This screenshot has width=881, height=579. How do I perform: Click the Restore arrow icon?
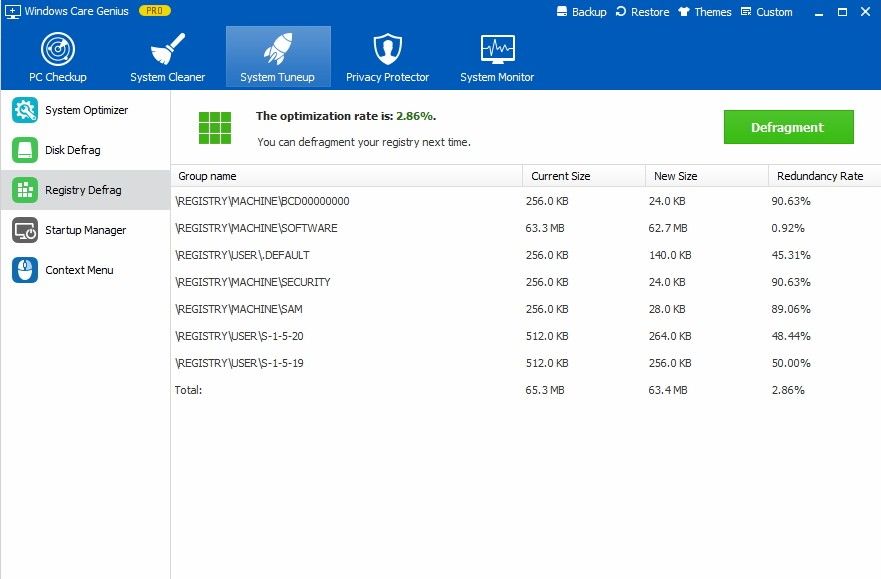pos(621,11)
